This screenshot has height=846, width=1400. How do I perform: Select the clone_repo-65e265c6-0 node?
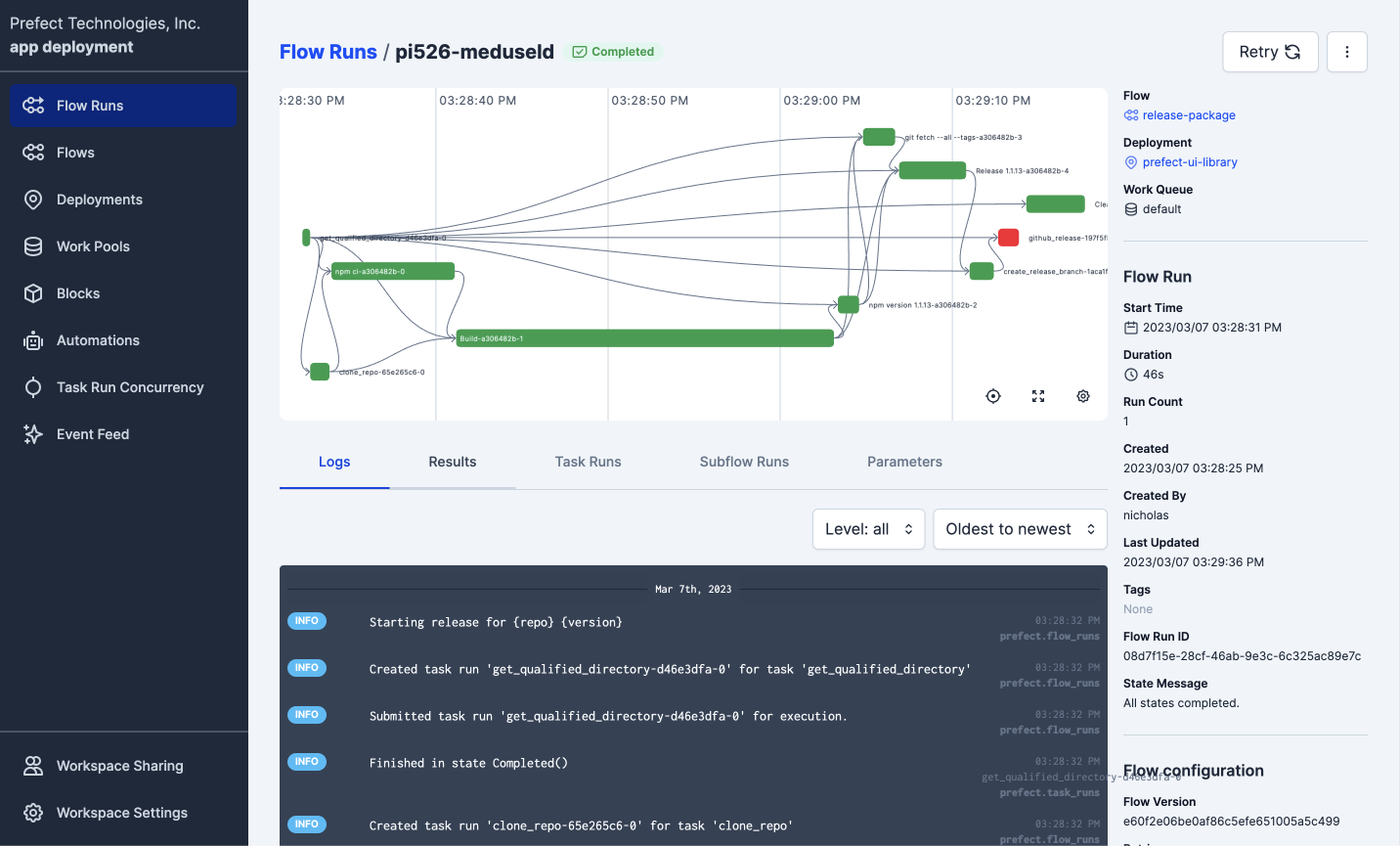point(320,372)
